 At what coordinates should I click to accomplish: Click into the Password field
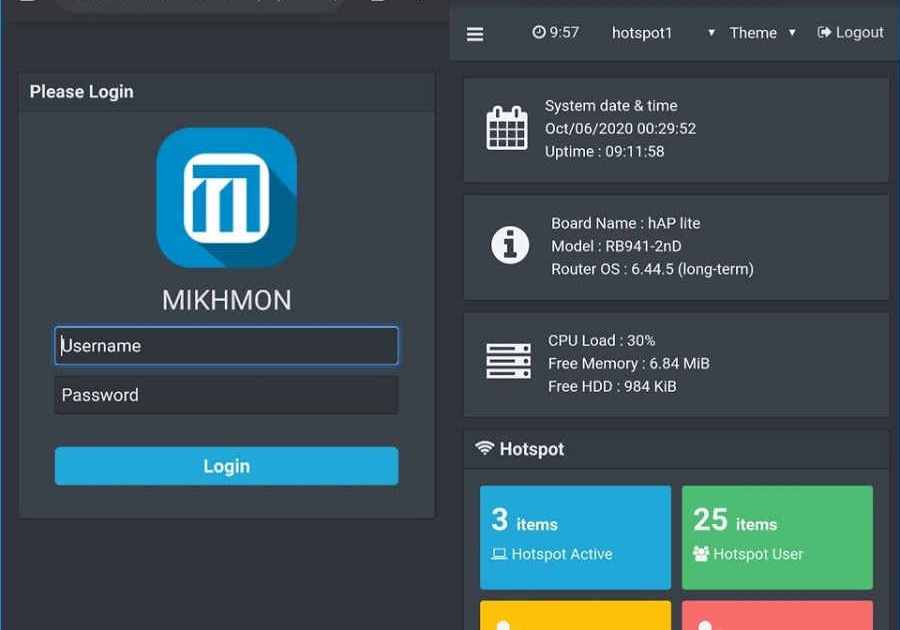[226, 395]
